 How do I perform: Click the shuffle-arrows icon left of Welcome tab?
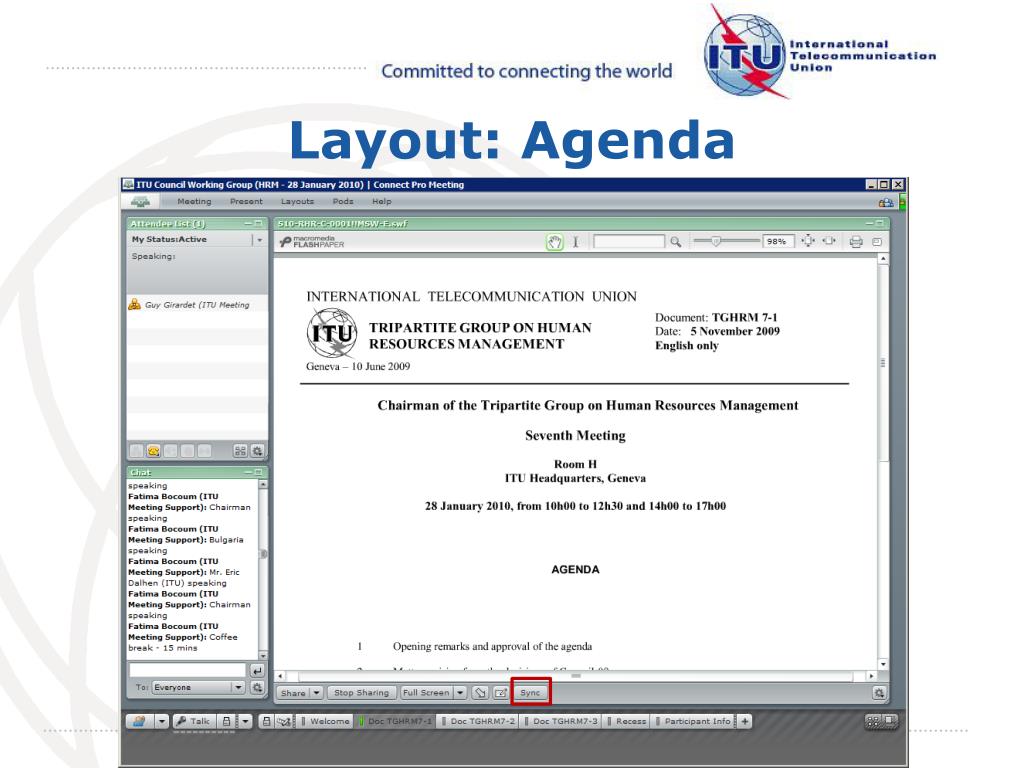pos(283,722)
